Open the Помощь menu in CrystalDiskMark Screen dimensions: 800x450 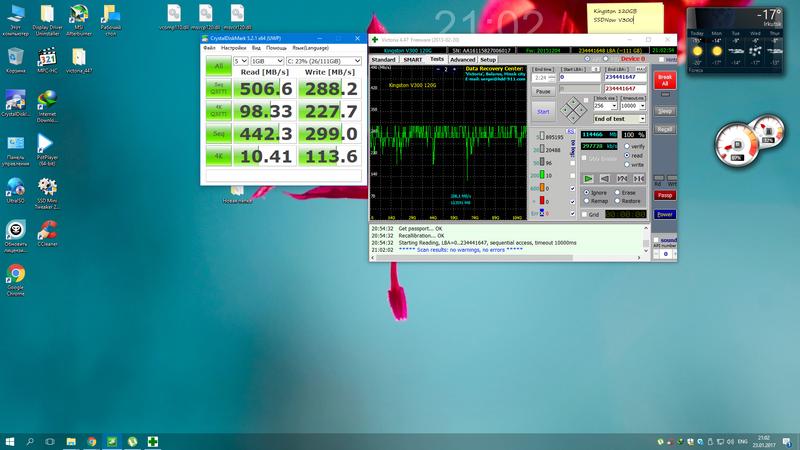point(276,48)
